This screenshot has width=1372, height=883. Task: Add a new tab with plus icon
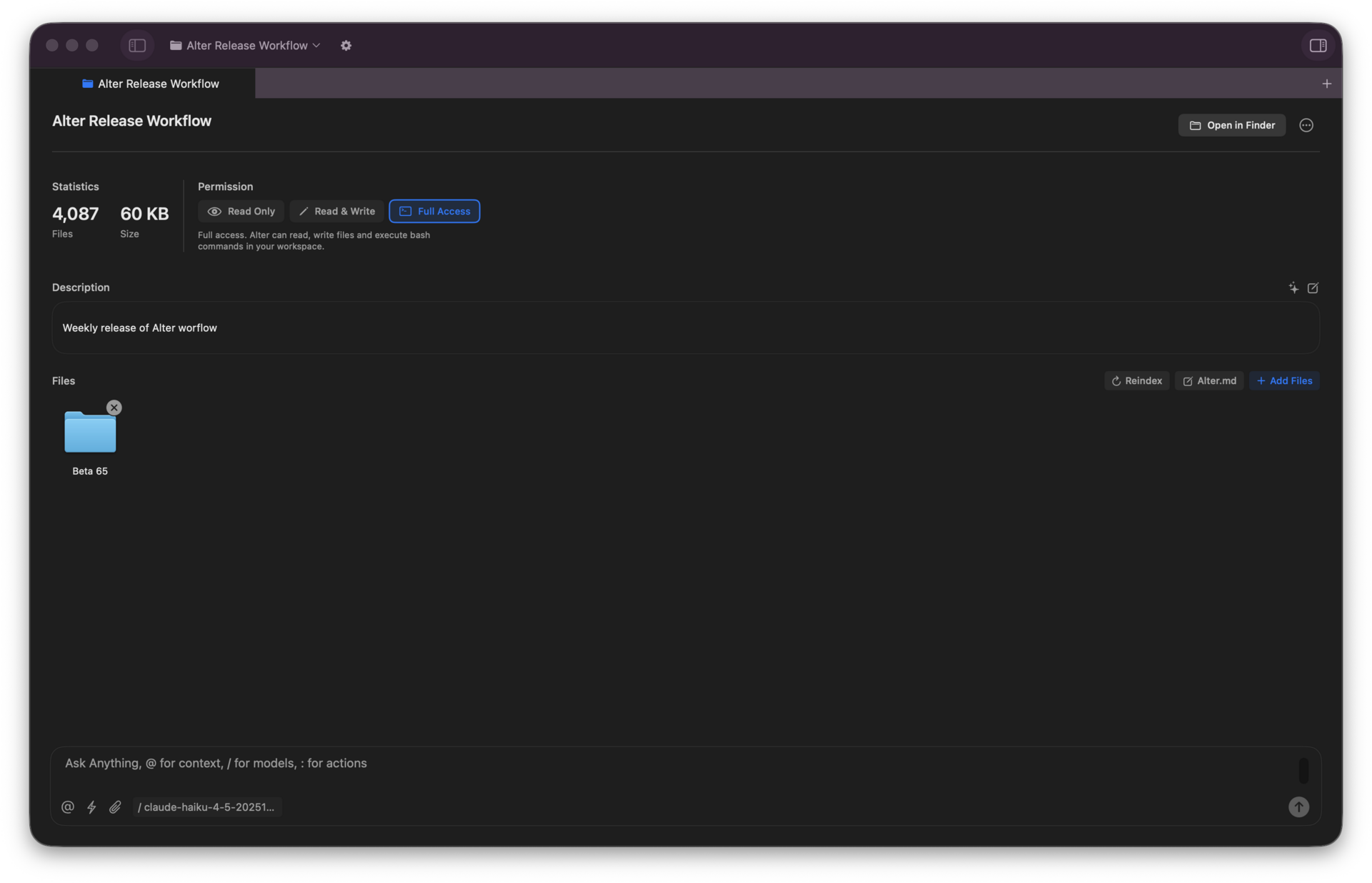coord(1326,84)
